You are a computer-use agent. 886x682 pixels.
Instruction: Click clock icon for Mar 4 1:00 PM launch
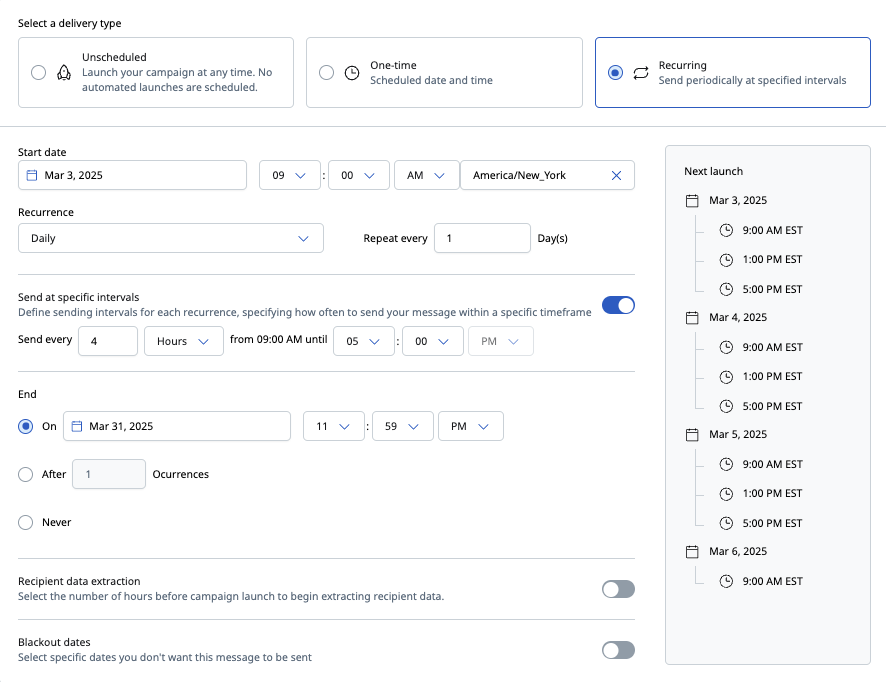point(726,376)
